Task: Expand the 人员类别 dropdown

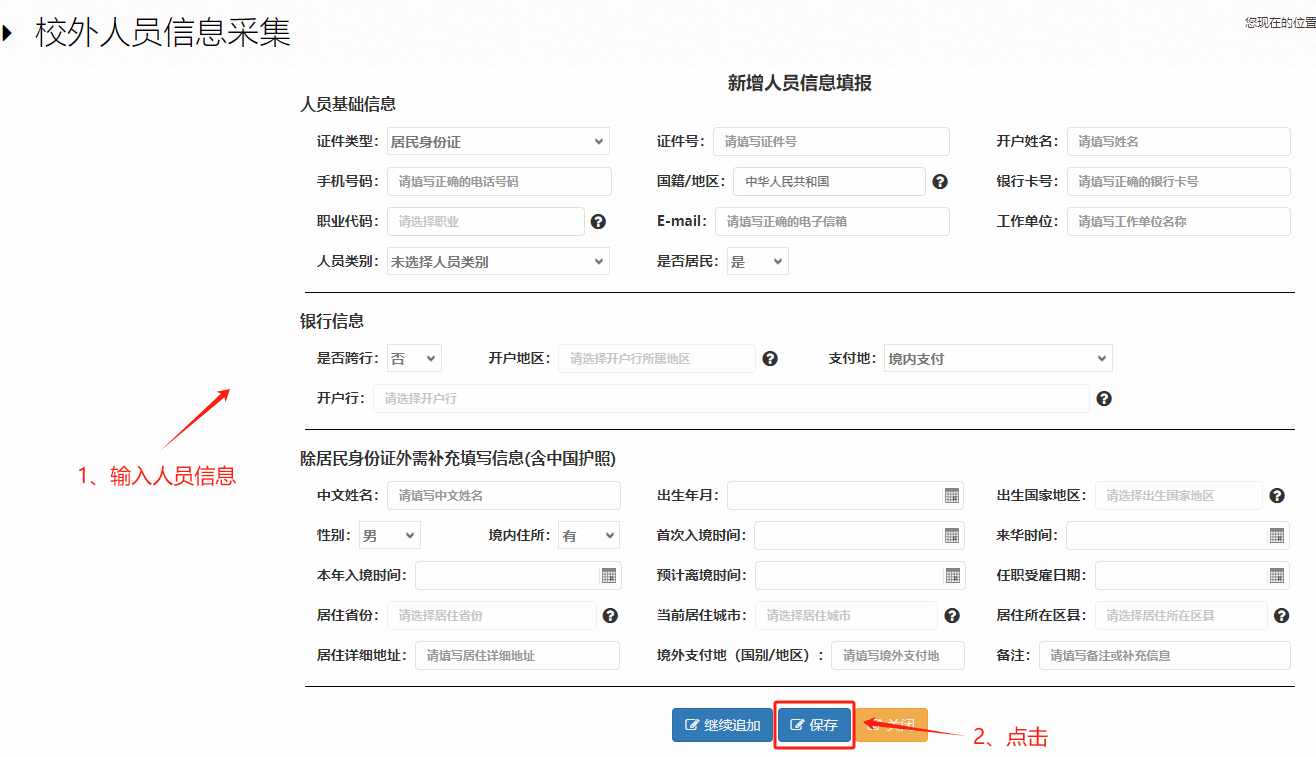Action: click(498, 262)
